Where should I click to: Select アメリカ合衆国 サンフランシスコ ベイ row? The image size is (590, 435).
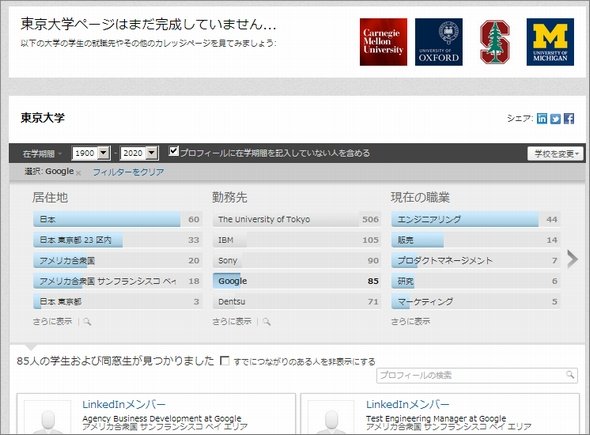click(117, 281)
